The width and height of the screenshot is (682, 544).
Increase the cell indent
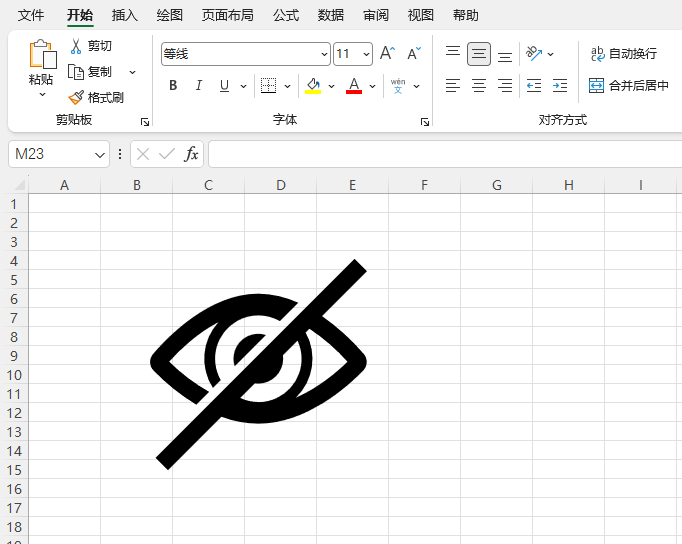coord(560,86)
